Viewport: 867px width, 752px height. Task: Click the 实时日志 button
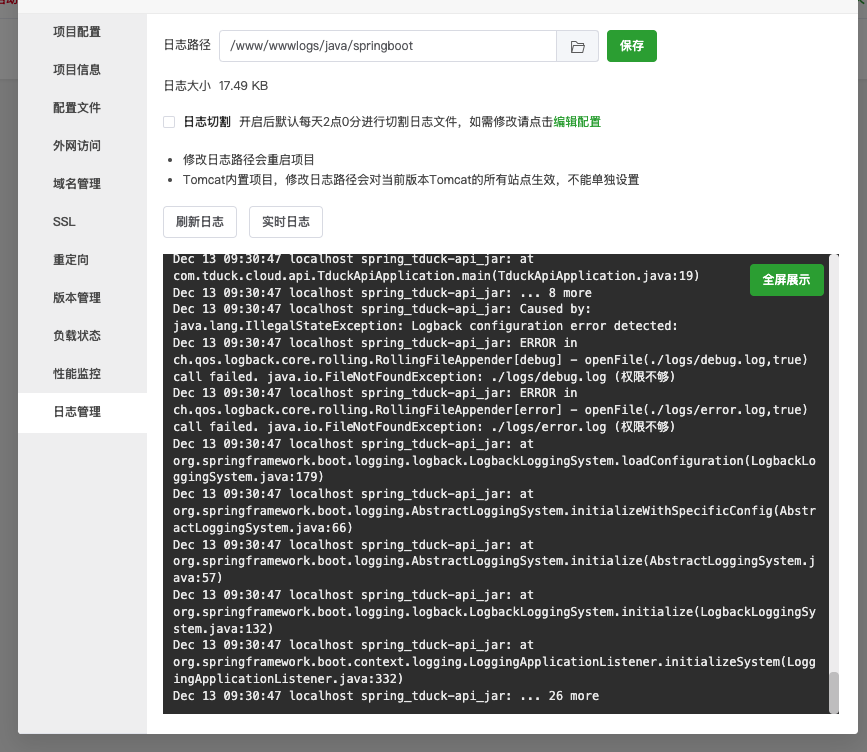286,222
